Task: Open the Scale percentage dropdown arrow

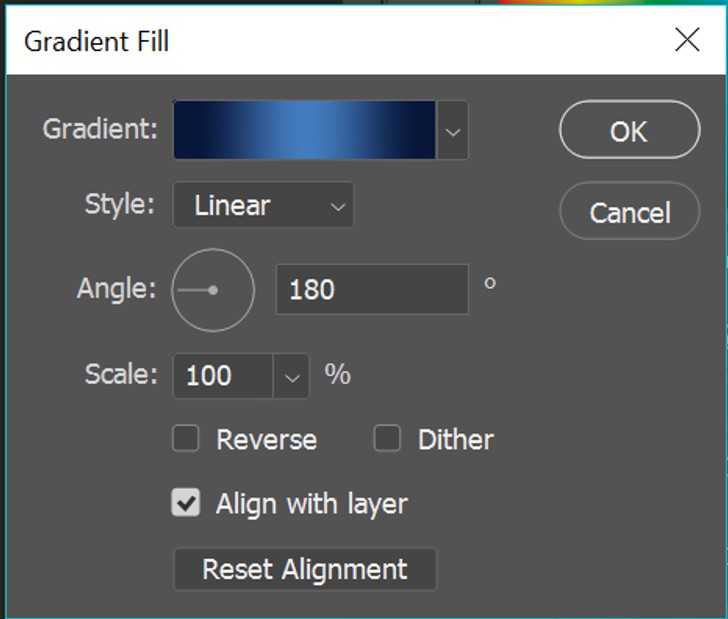Action: 292,376
